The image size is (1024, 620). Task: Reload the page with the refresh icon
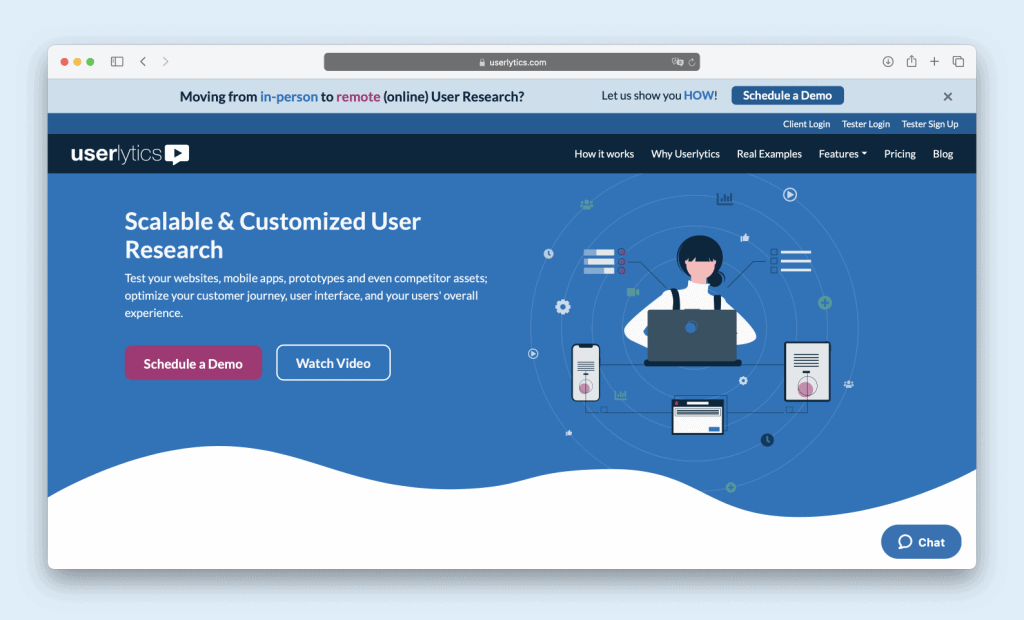click(x=692, y=62)
